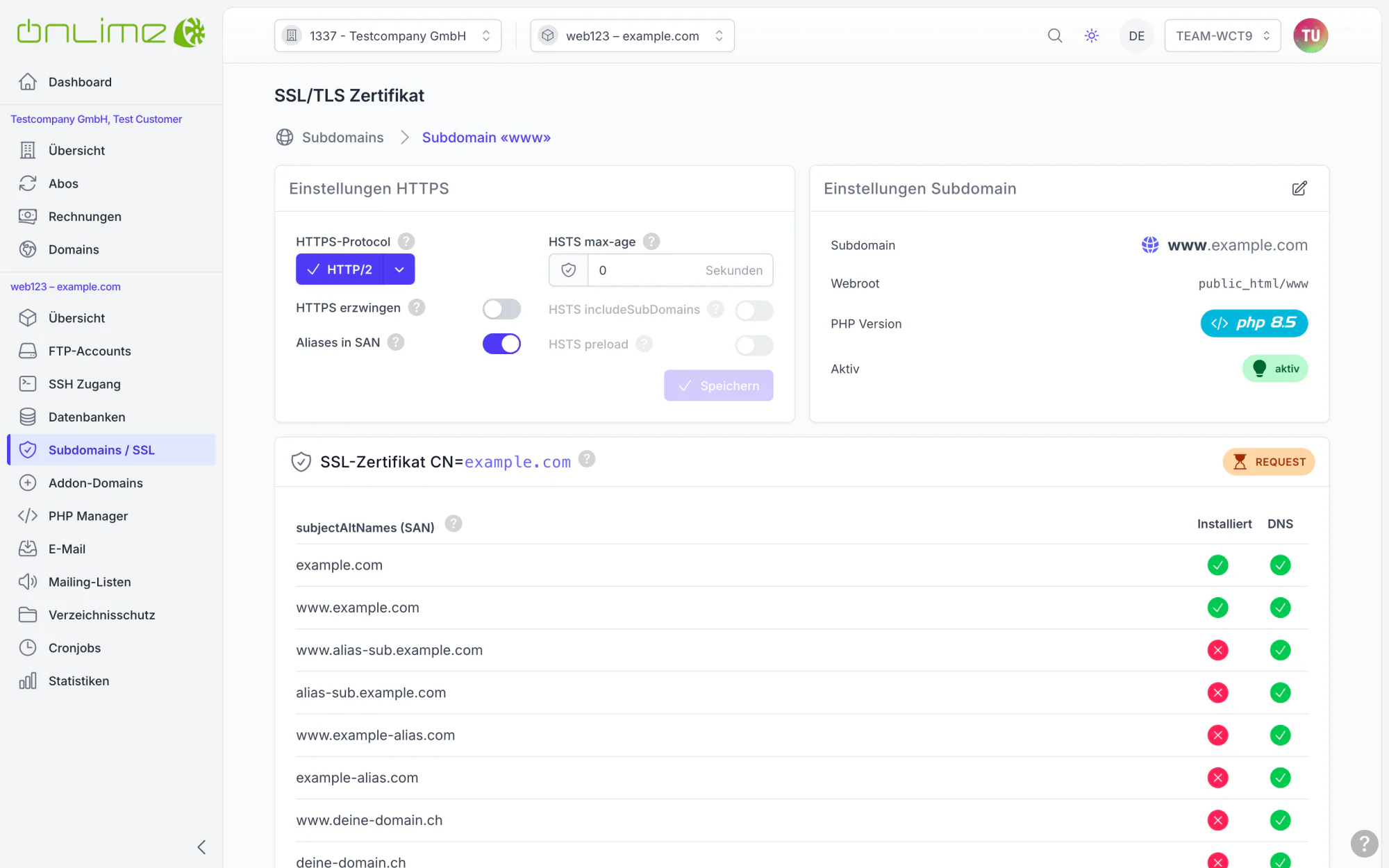Viewport: 1389px width, 868px height.
Task: Open Addon-Domains in sidebar
Action: click(x=111, y=483)
